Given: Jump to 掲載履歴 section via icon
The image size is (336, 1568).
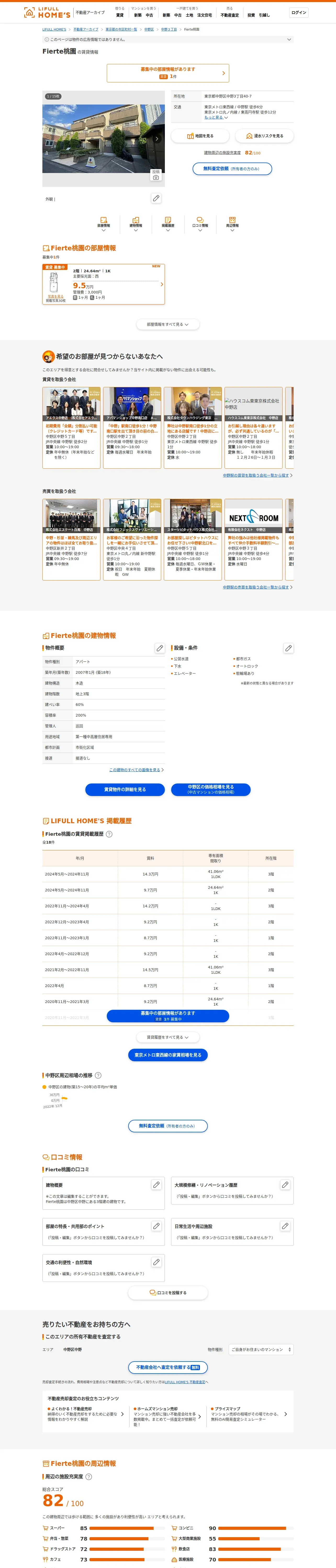Looking at the screenshot, I should click(x=168, y=223).
